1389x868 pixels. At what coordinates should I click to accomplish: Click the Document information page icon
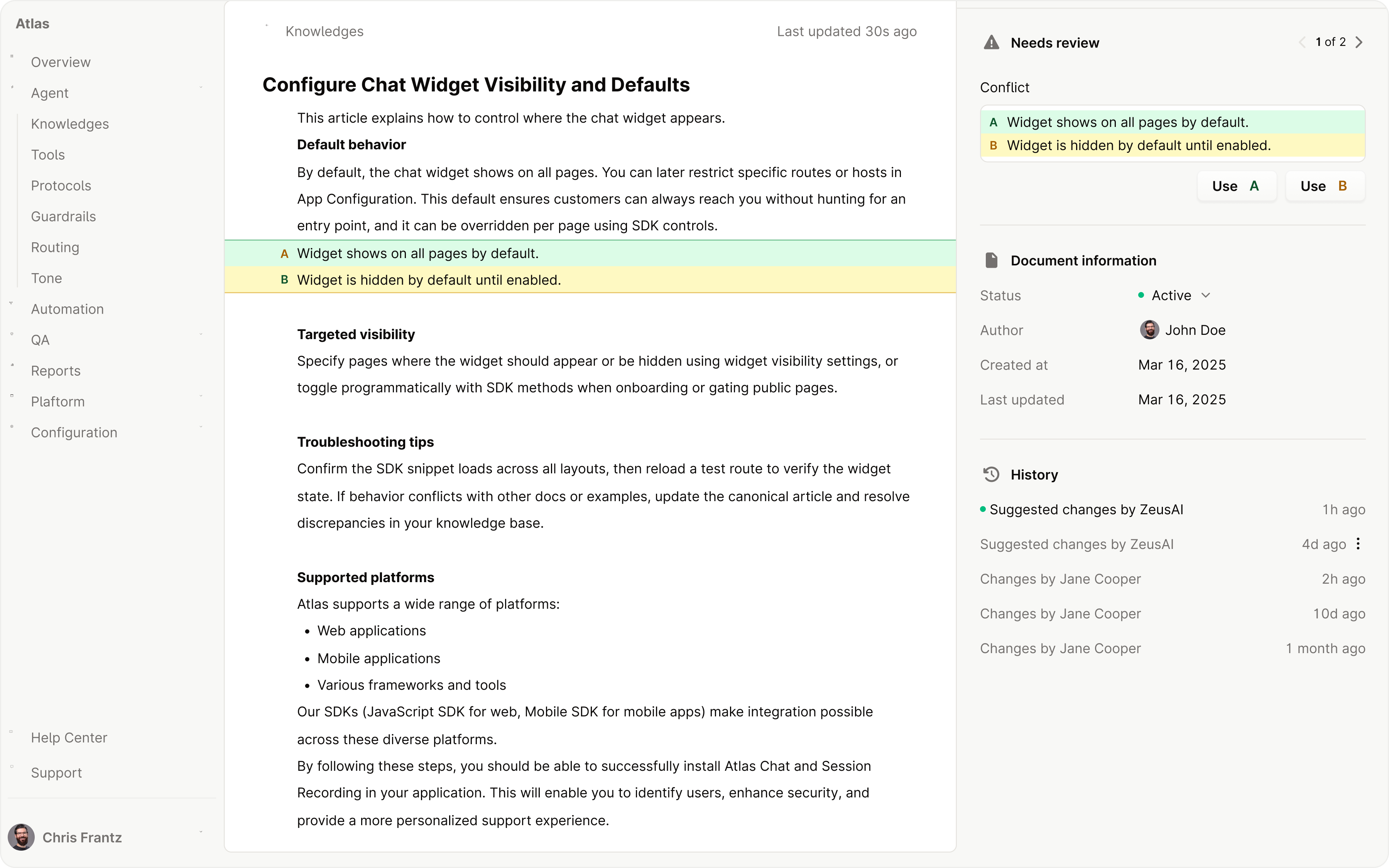click(991, 260)
